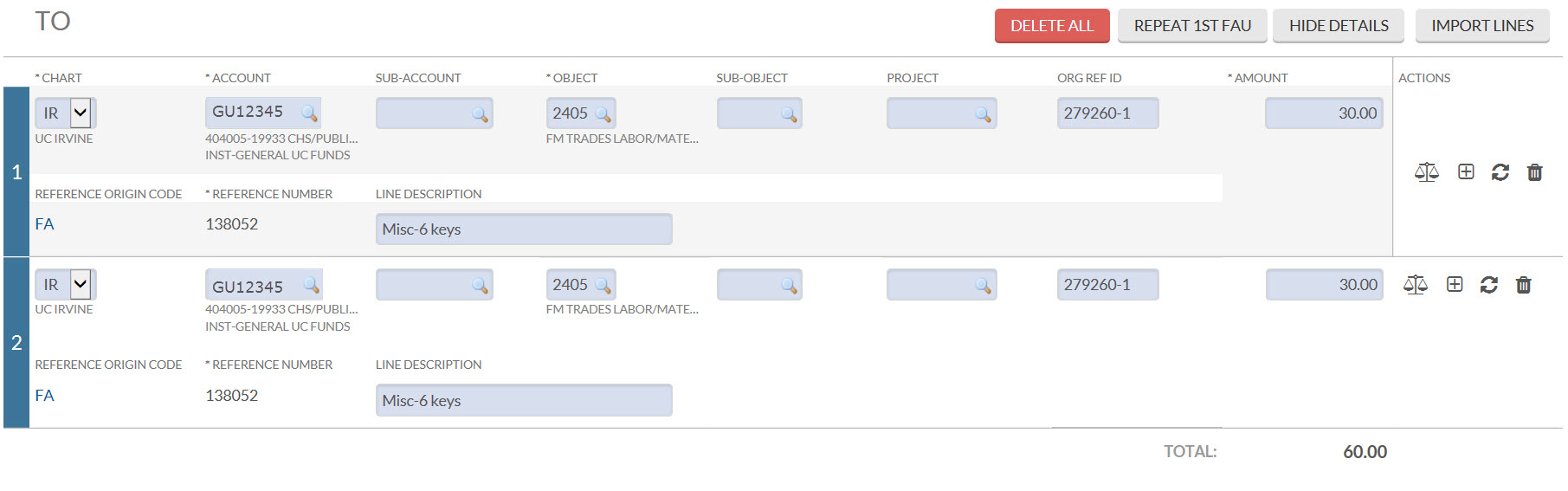Click the refresh arrows icon in line 1
The height and width of the screenshot is (491, 1568).
point(1500,172)
